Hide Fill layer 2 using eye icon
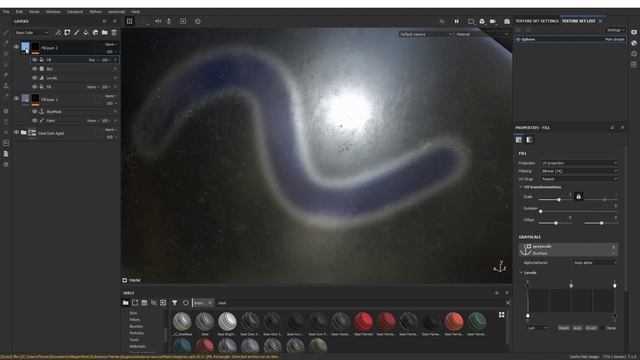Image resolution: width=640 pixels, height=360 pixels. tap(16, 47)
